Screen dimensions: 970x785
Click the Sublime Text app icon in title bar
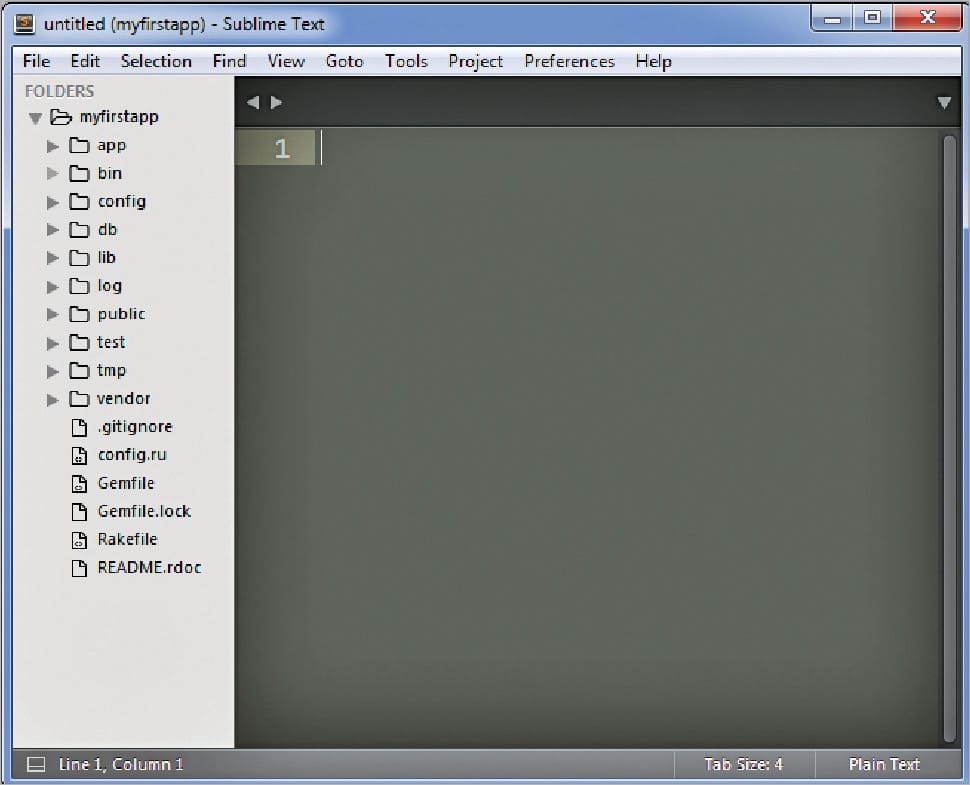(x=26, y=24)
